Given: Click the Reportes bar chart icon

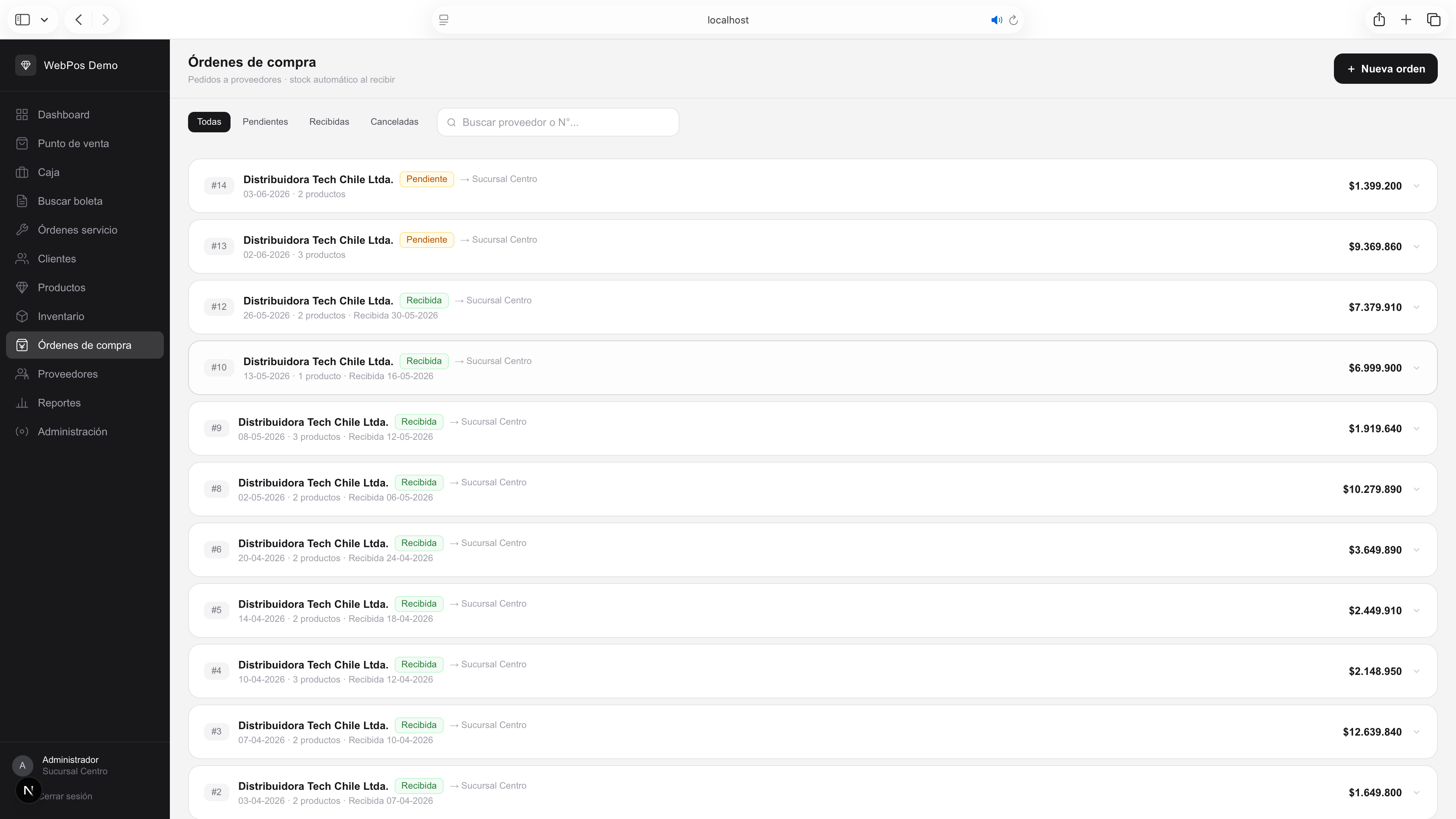Looking at the screenshot, I should point(22,403).
